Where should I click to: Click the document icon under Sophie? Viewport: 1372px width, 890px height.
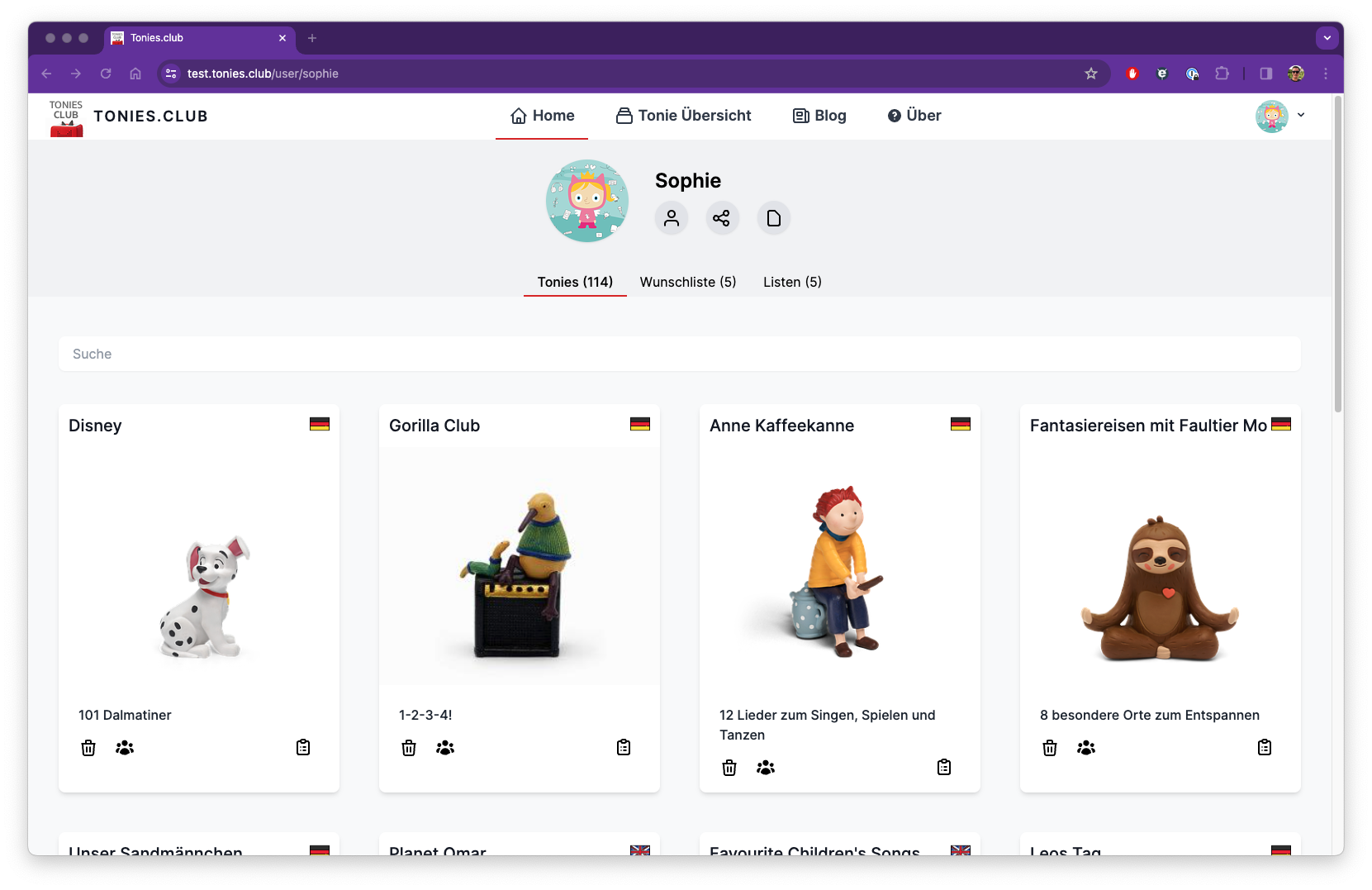pyautogui.click(x=774, y=218)
